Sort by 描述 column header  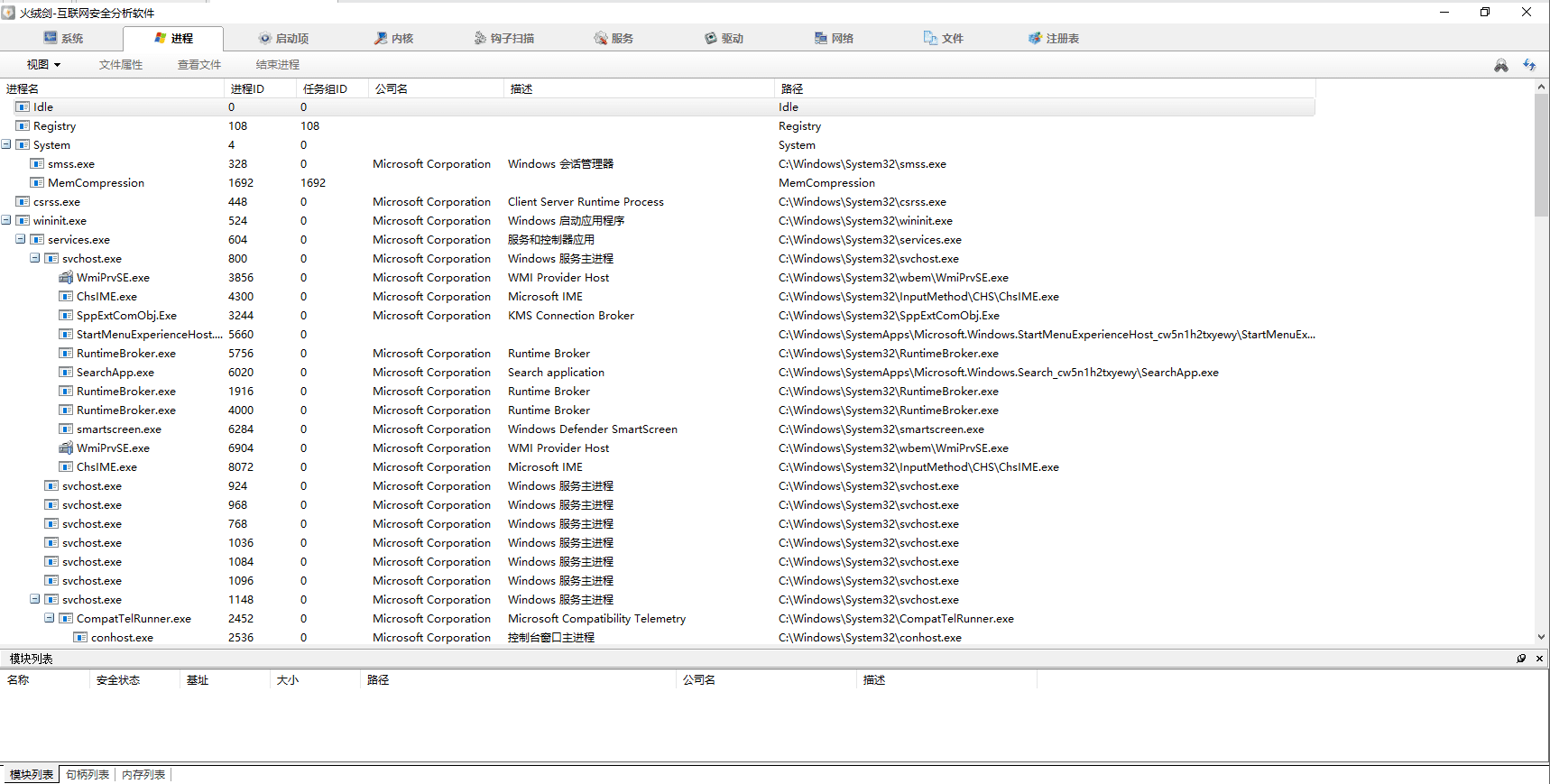tap(639, 88)
